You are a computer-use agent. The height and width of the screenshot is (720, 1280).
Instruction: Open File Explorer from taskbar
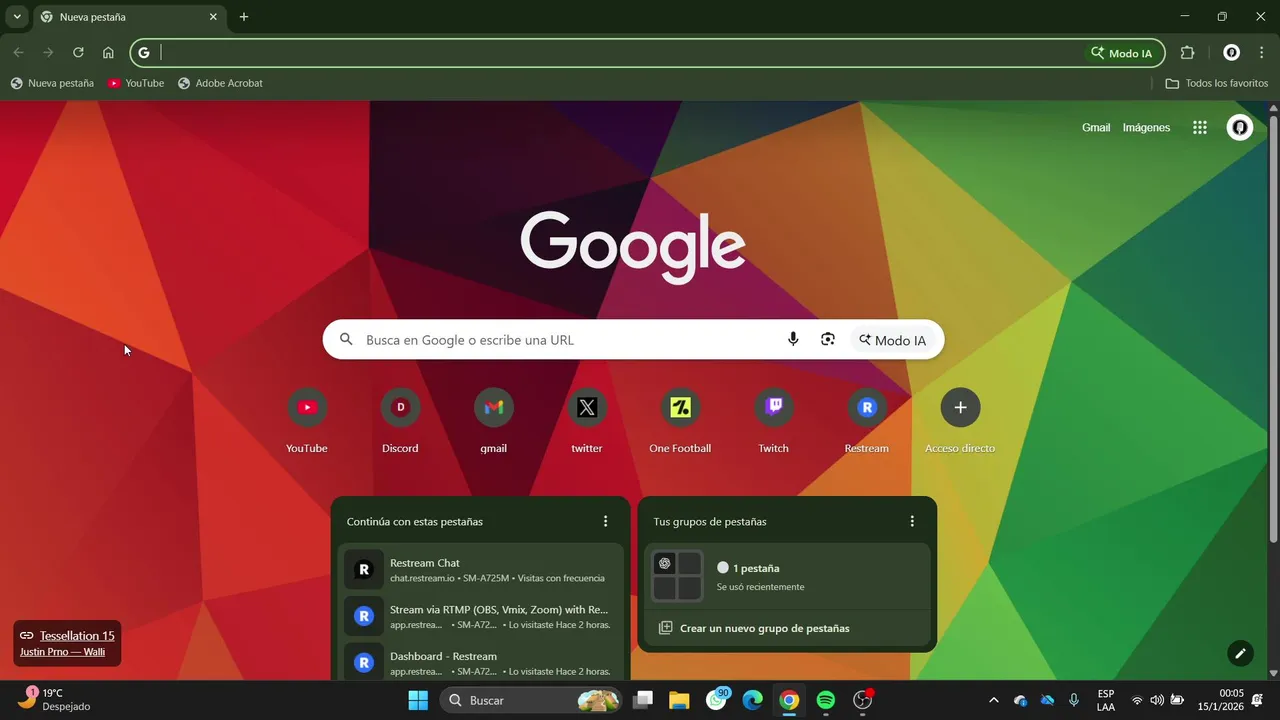coord(679,700)
